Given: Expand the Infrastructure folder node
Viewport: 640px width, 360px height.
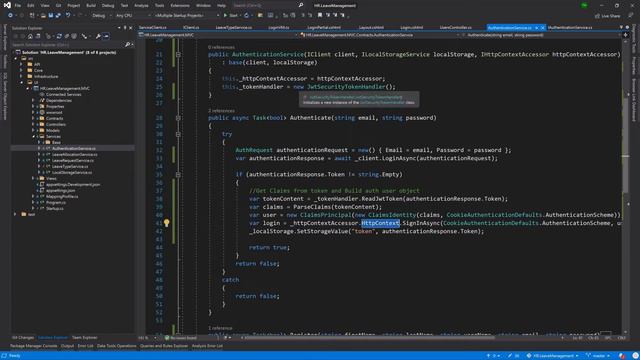Looking at the screenshot, I should point(21,76).
